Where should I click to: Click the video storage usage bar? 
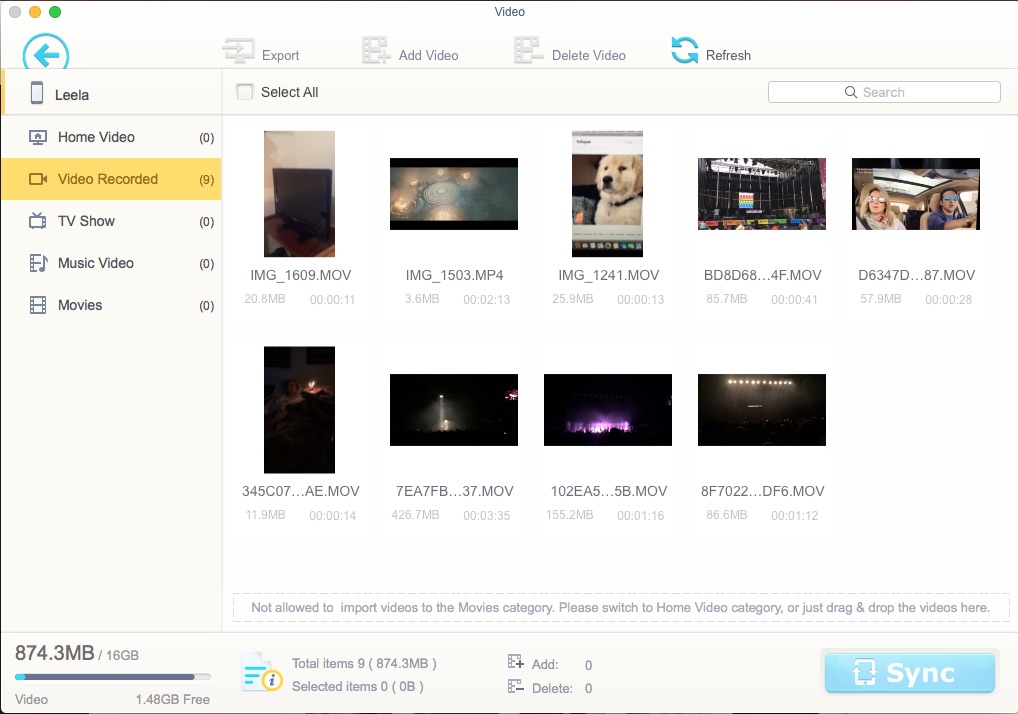point(113,677)
